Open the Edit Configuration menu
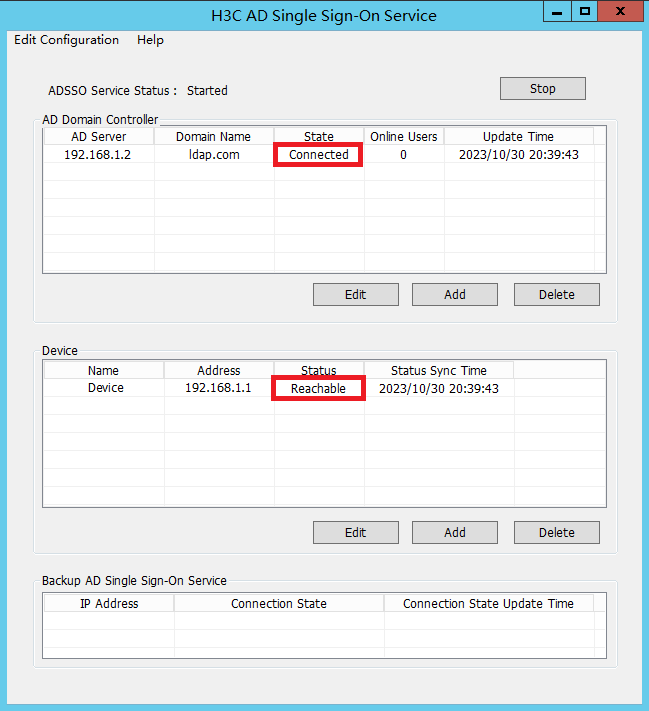The image size is (649, 711). [66, 40]
